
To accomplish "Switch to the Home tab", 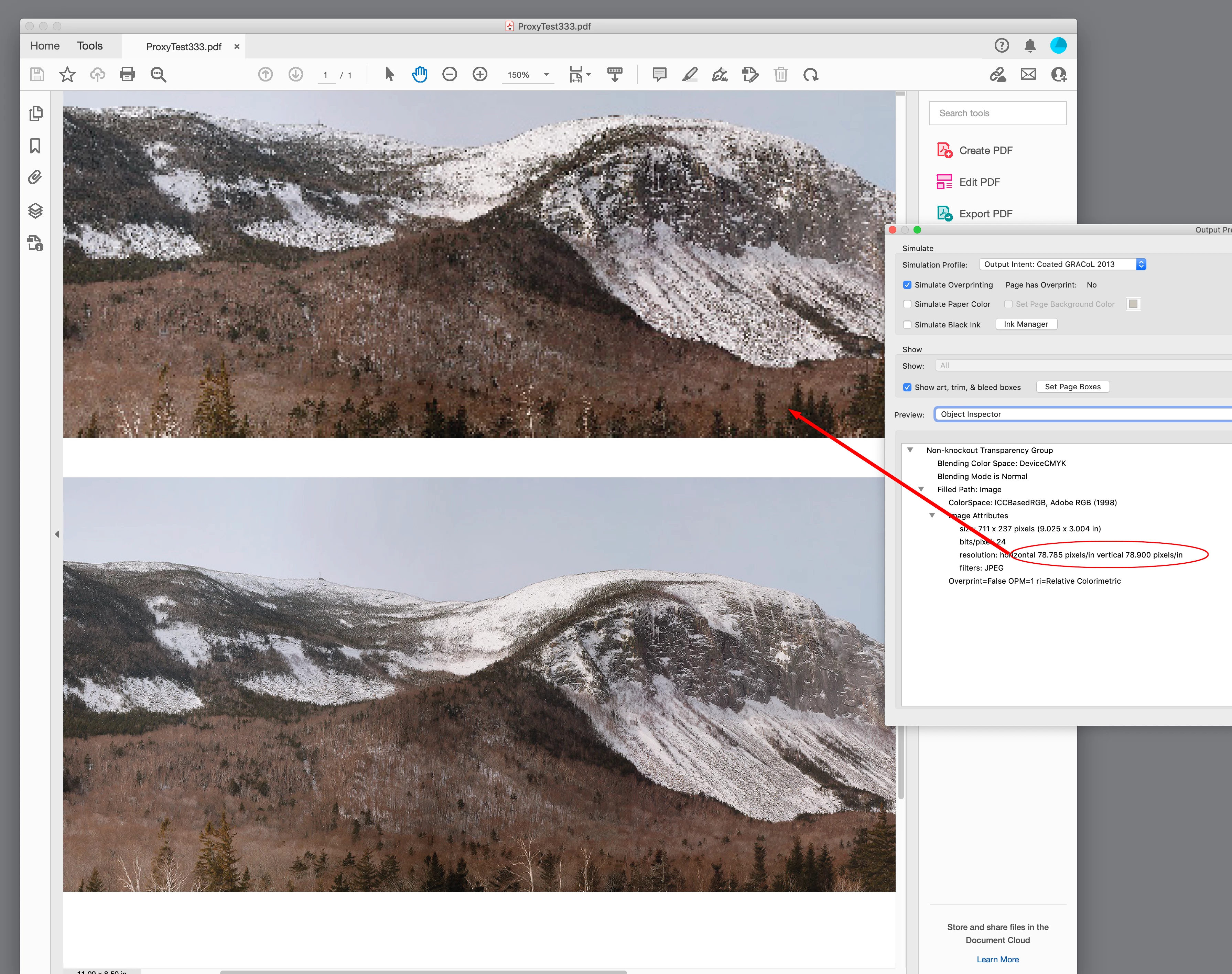I will (44, 46).
